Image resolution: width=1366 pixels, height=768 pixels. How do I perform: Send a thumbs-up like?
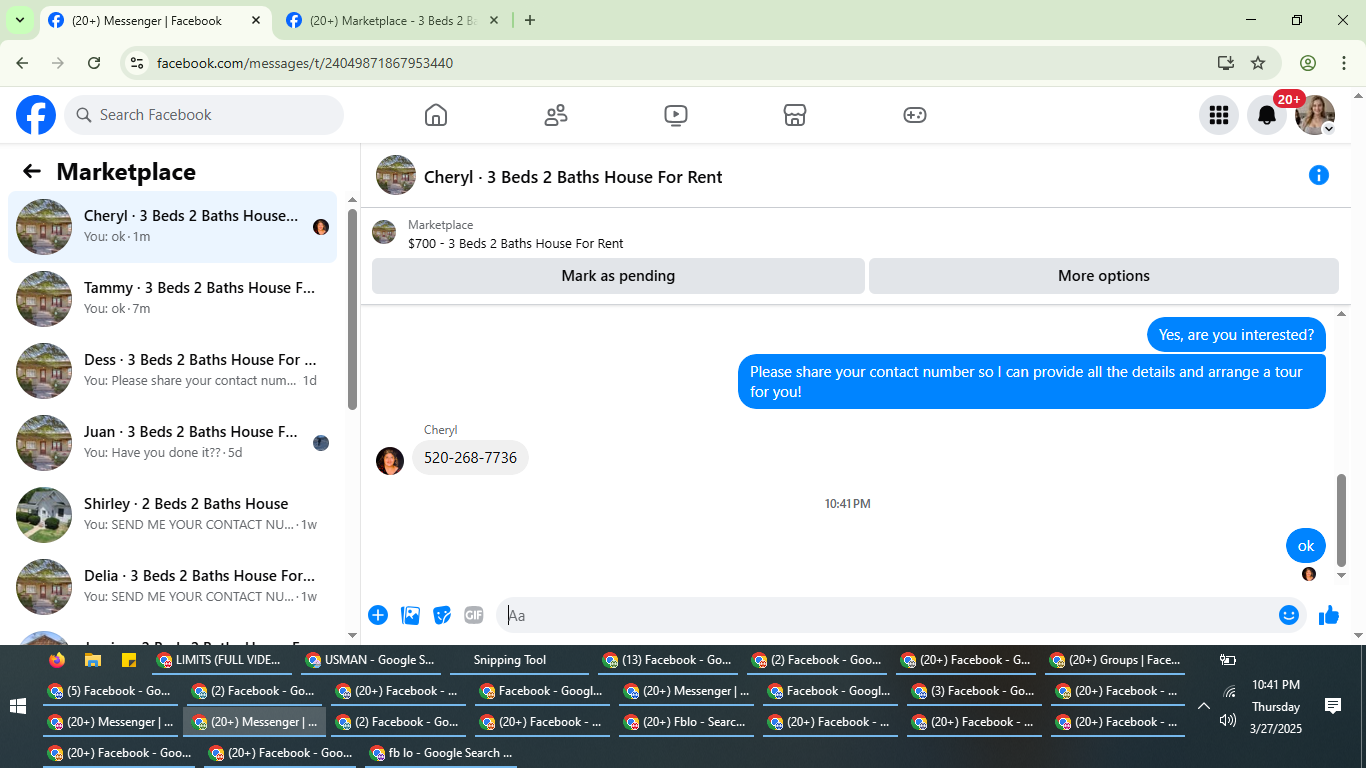1329,615
